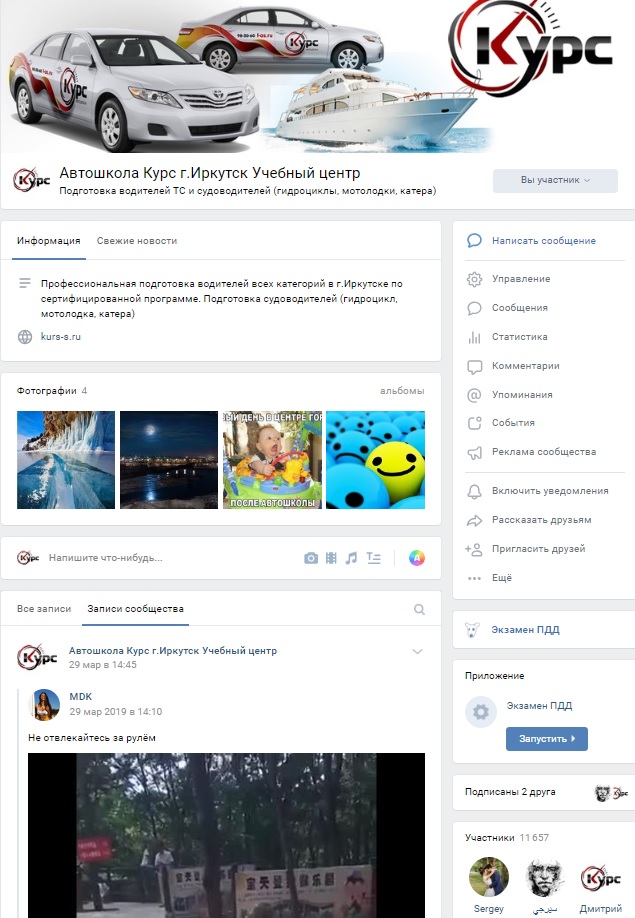The image size is (635, 918).
Task: Attach a video with the film icon
Action: [x=331, y=558]
